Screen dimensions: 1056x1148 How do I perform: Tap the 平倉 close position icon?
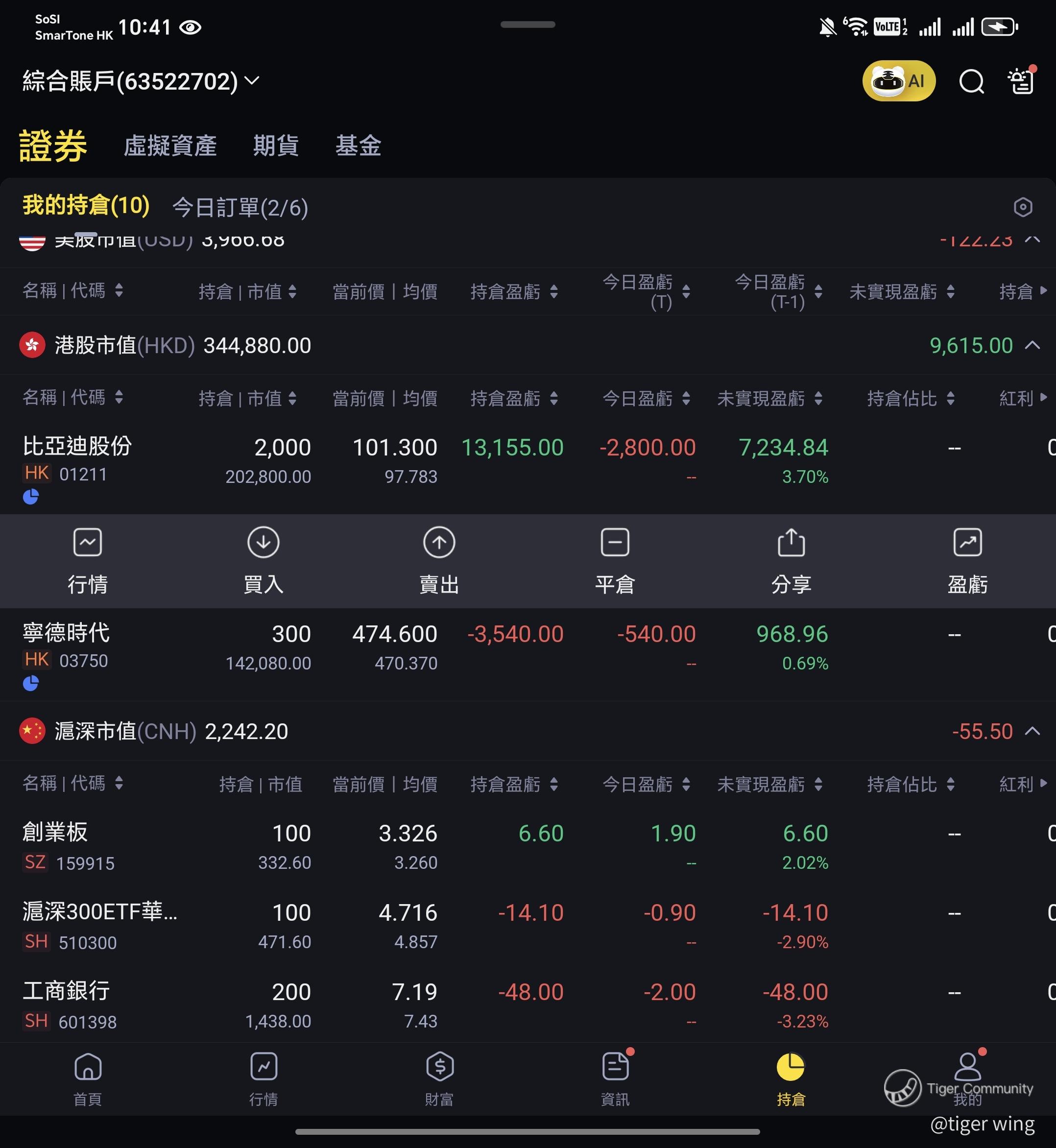point(615,542)
